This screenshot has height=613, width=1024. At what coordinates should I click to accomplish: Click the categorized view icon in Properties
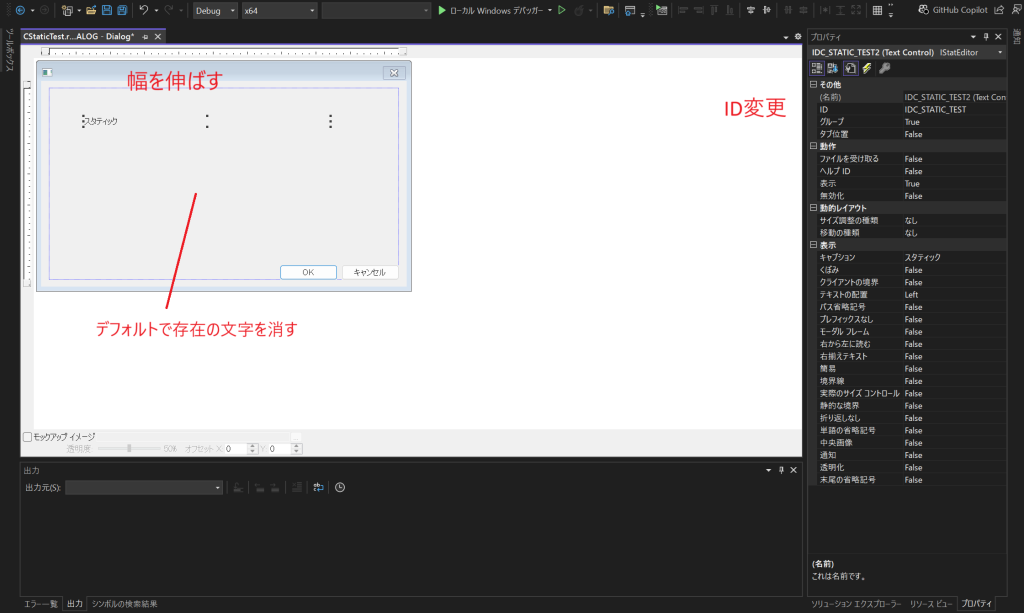[x=817, y=68]
